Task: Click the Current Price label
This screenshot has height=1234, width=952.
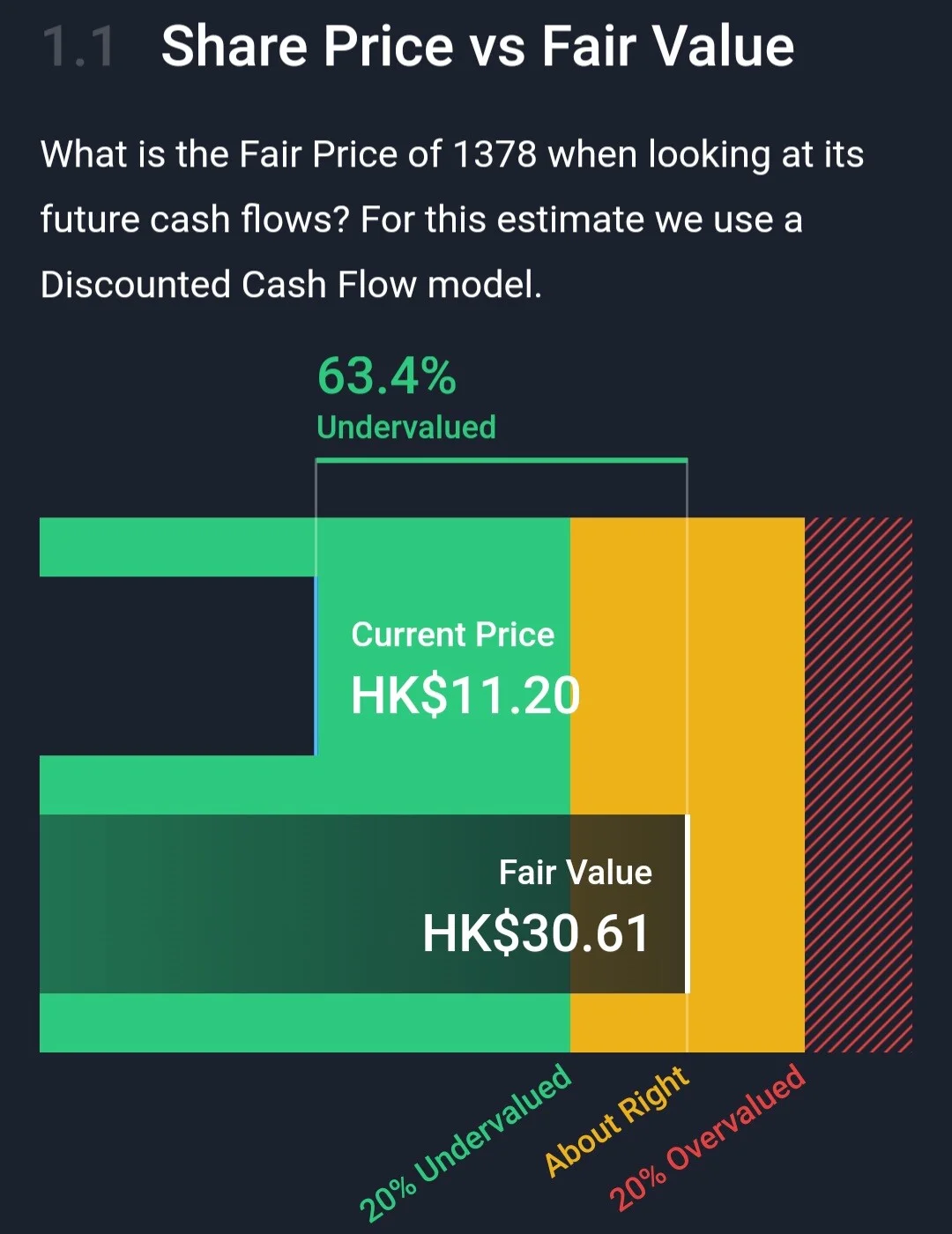Action: click(453, 635)
